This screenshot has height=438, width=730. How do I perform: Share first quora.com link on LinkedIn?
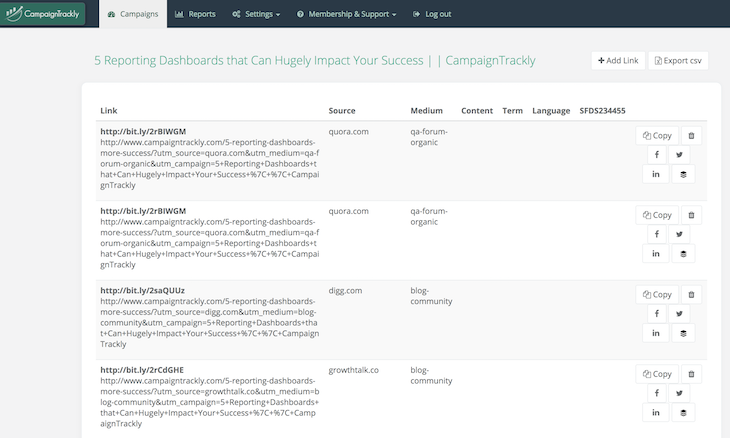[656, 175]
